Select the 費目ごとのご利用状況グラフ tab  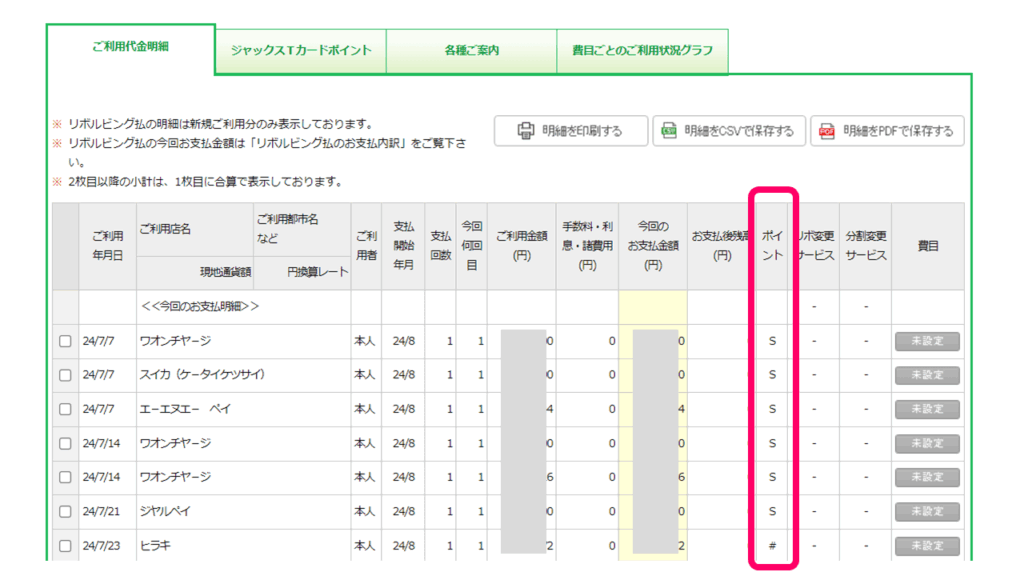pos(642,50)
